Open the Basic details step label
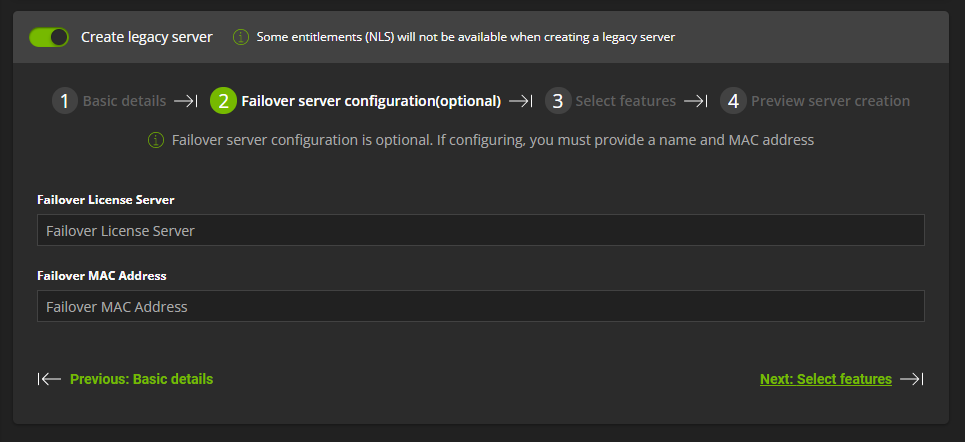The height and width of the screenshot is (442, 965). (124, 101)
